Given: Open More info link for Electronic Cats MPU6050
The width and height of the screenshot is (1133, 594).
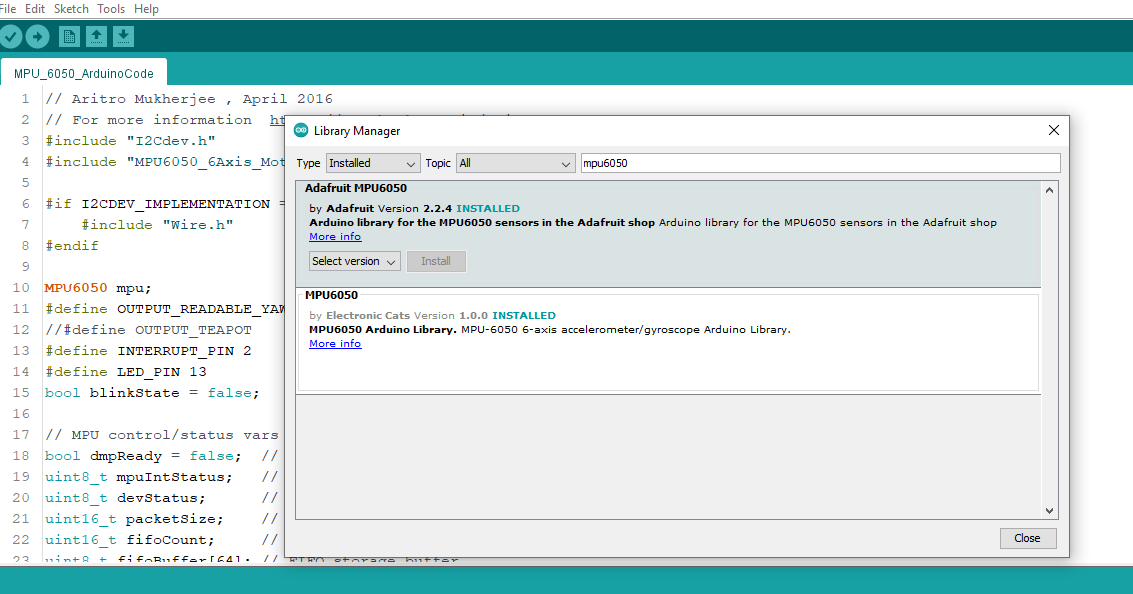Looking at the screenshot, I should point(335,343).
